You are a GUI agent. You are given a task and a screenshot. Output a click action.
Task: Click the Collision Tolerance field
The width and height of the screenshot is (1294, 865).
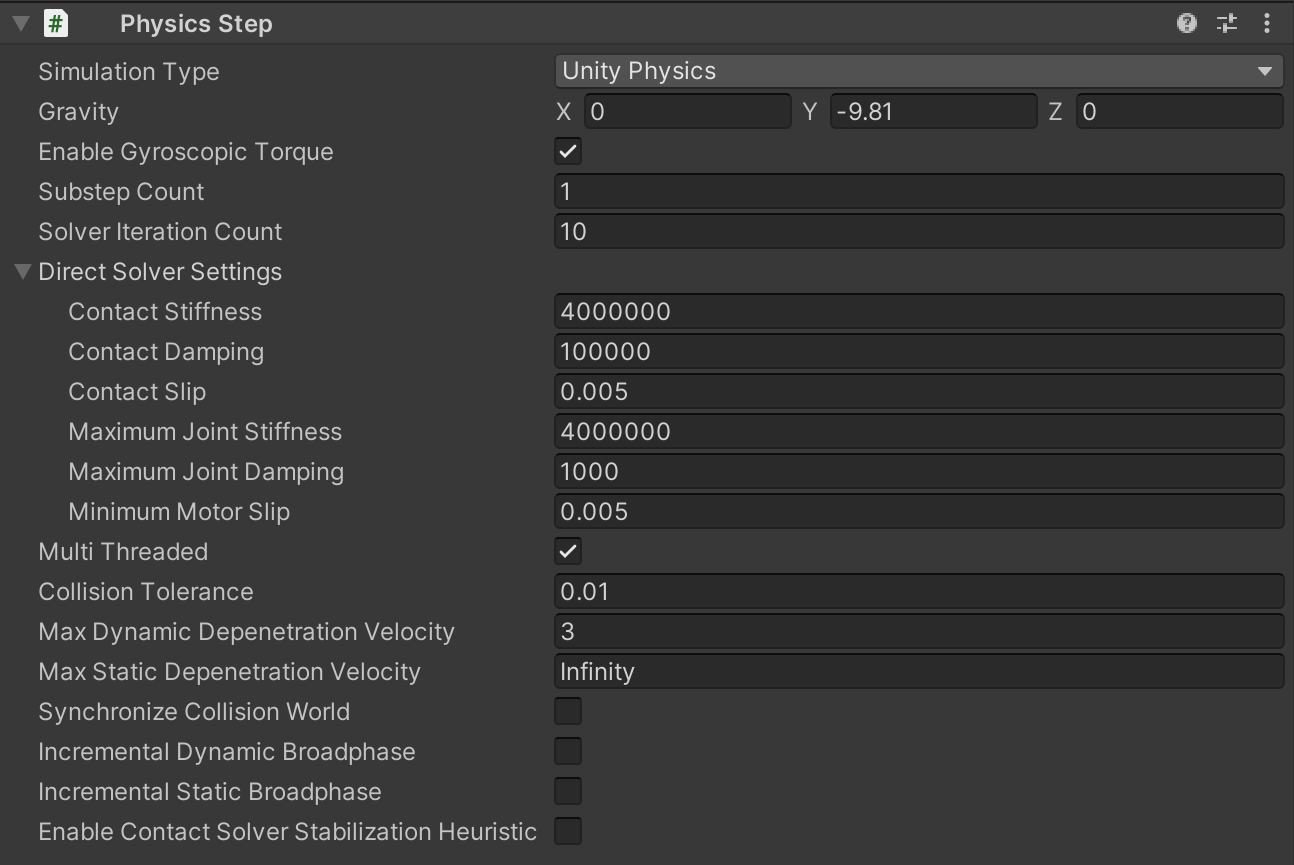pos(919,591)
